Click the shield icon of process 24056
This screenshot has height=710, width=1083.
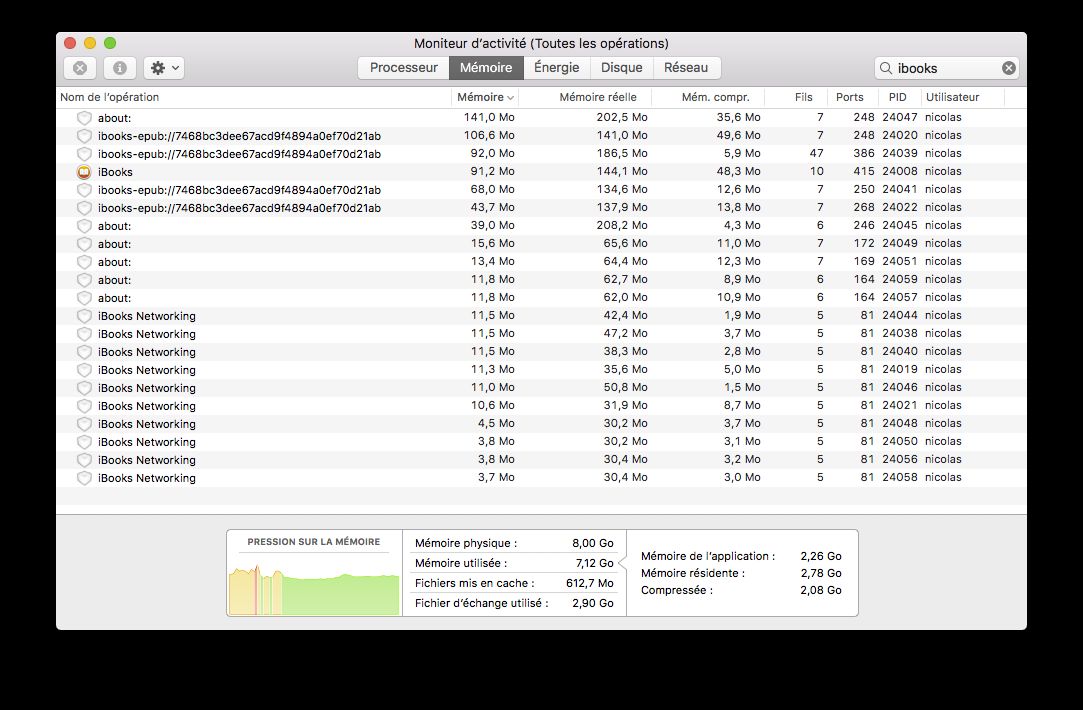84,459
